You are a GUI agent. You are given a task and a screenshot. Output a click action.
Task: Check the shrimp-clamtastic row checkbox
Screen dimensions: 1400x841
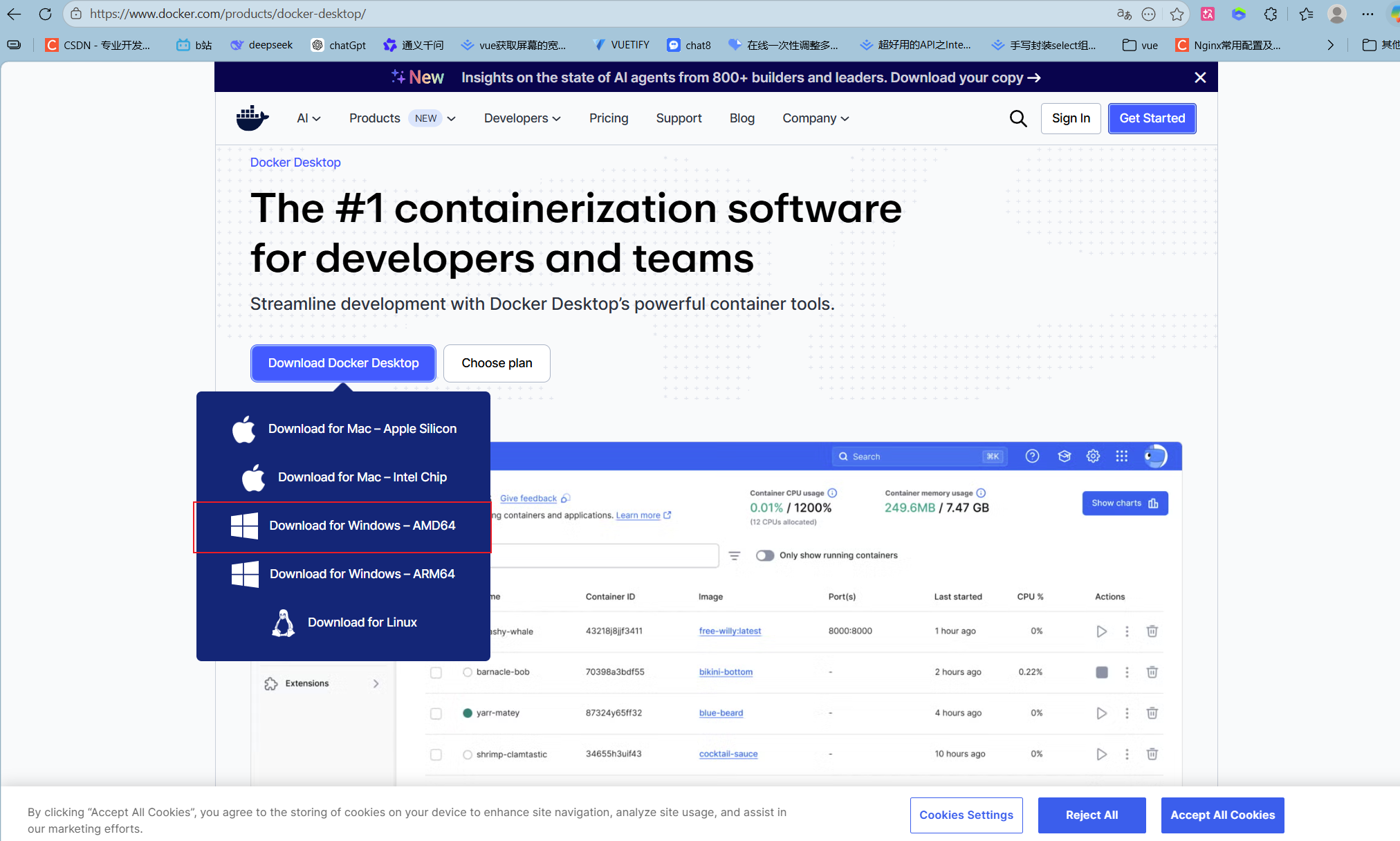coord(436,754)
